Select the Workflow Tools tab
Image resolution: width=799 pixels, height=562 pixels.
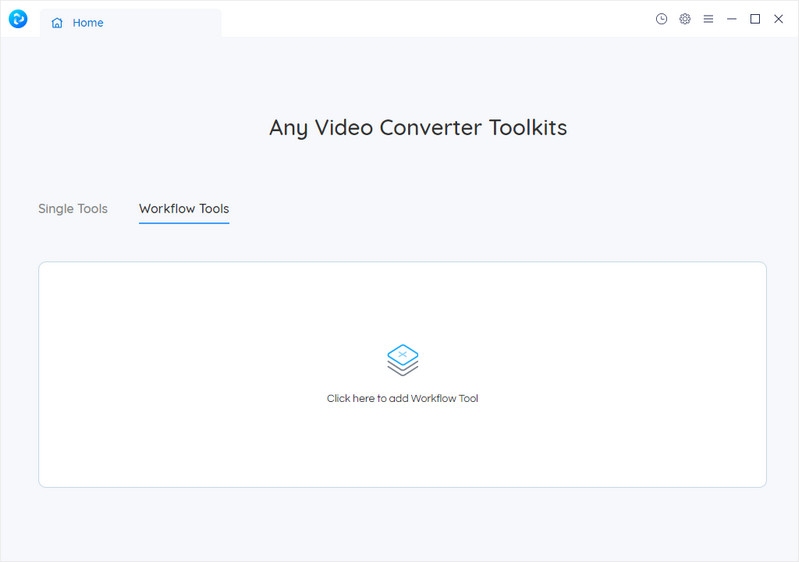click(x=184, y=209)
